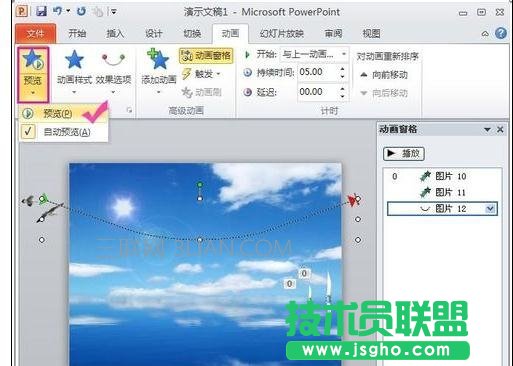Viewport: 513px width, 366px height.
Task: Expand the Animation Styles dropdown arrow
Action: tap(74, 92)
